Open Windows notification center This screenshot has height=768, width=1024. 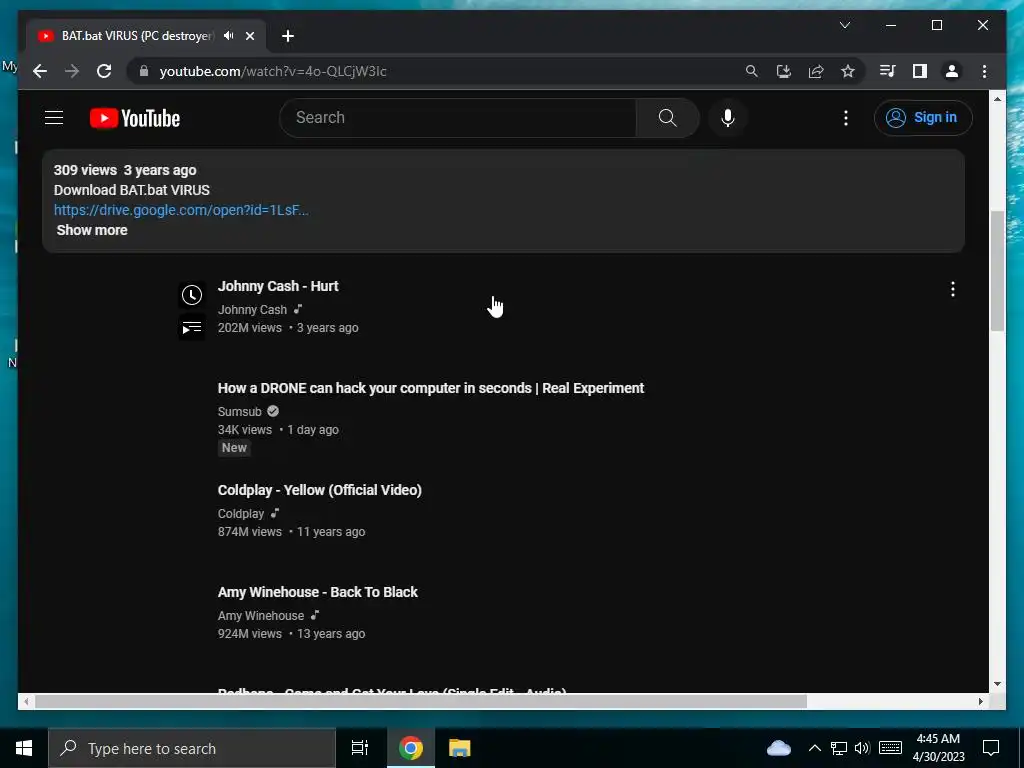(991, 748)
